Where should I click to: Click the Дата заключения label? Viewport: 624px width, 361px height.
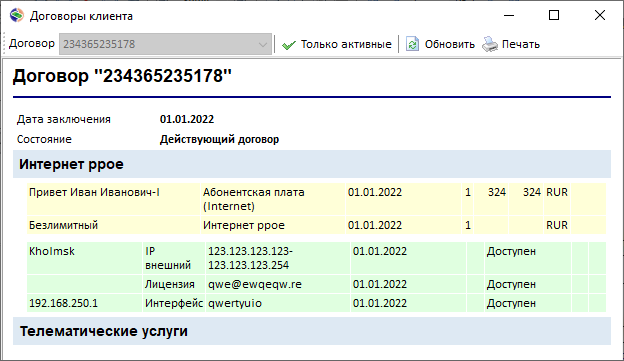[x=64, y=119]
